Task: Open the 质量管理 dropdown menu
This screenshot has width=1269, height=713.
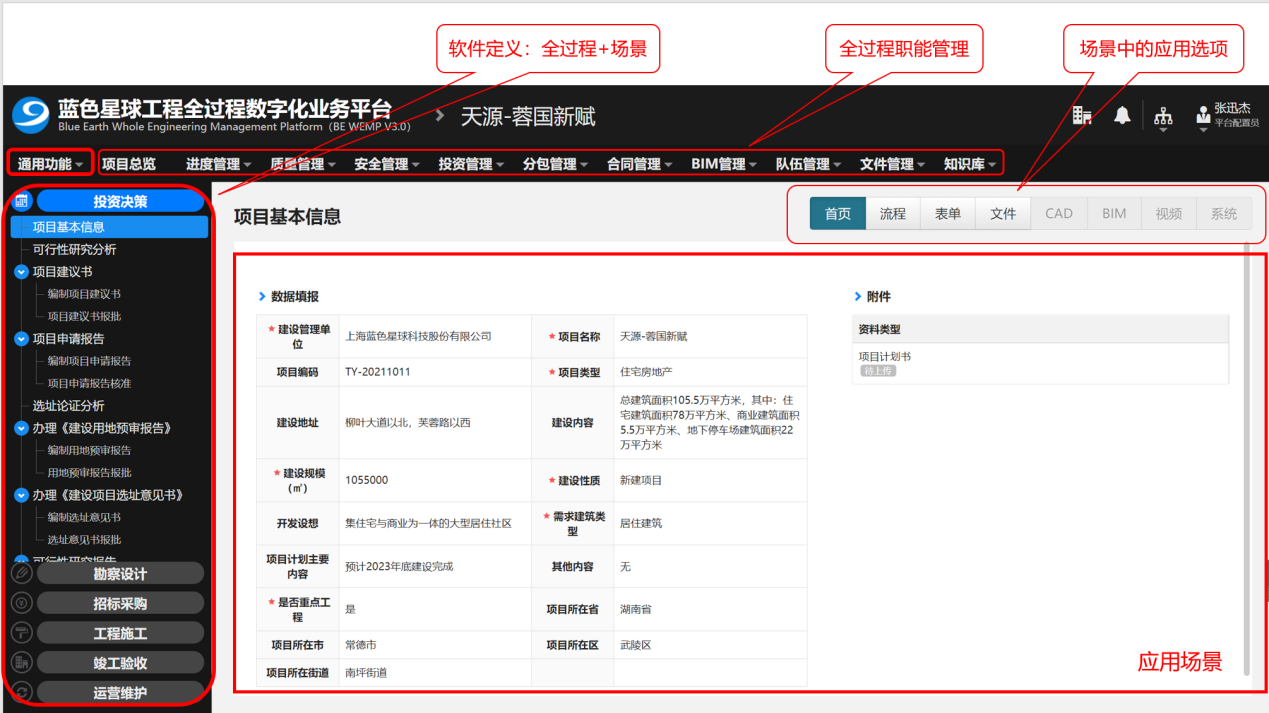Action: click(x=302, y=164)
